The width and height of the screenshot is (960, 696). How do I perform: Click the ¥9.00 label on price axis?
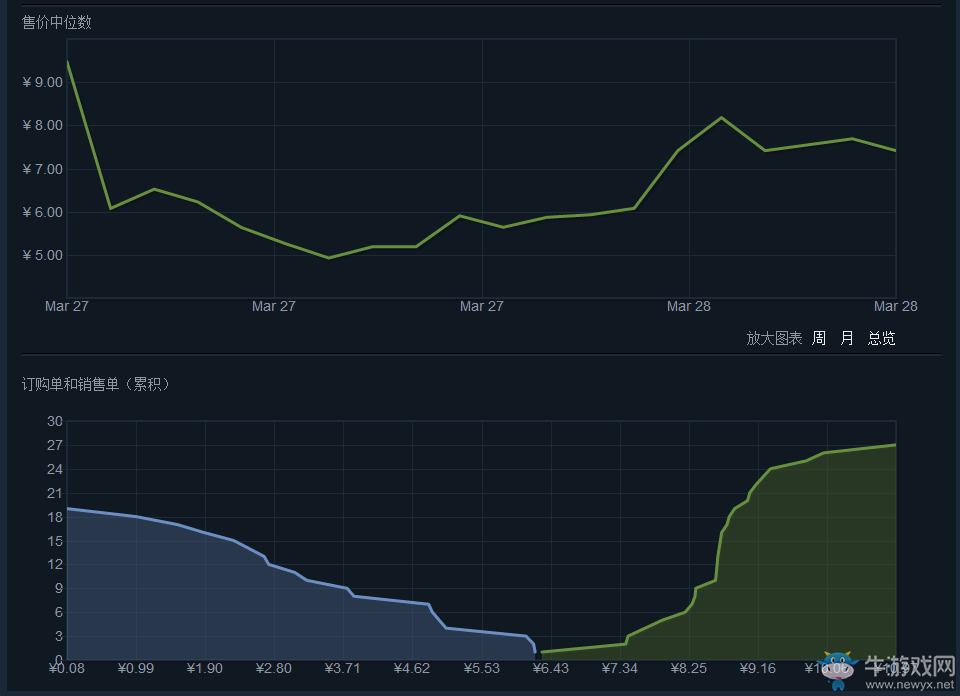[x=42, y=82]
